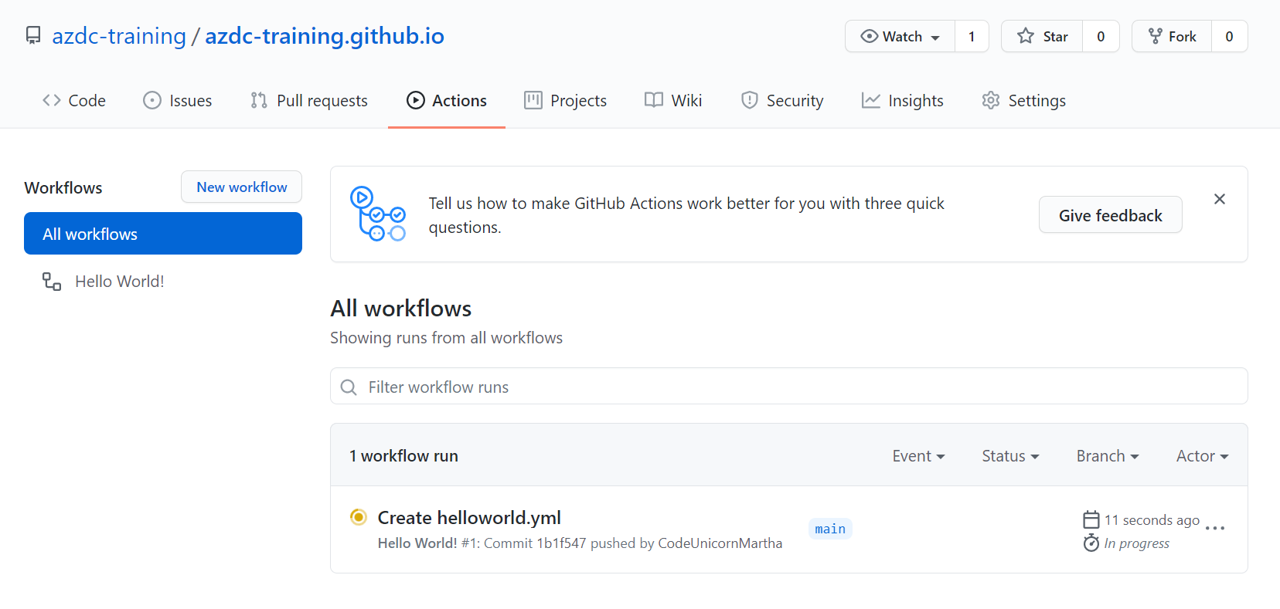Click the New workflow button

[x=241, y=187]
